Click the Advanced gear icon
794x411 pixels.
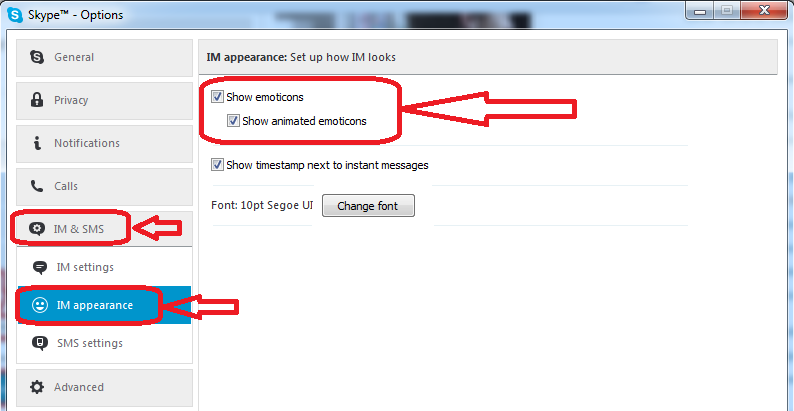(37, 387)
